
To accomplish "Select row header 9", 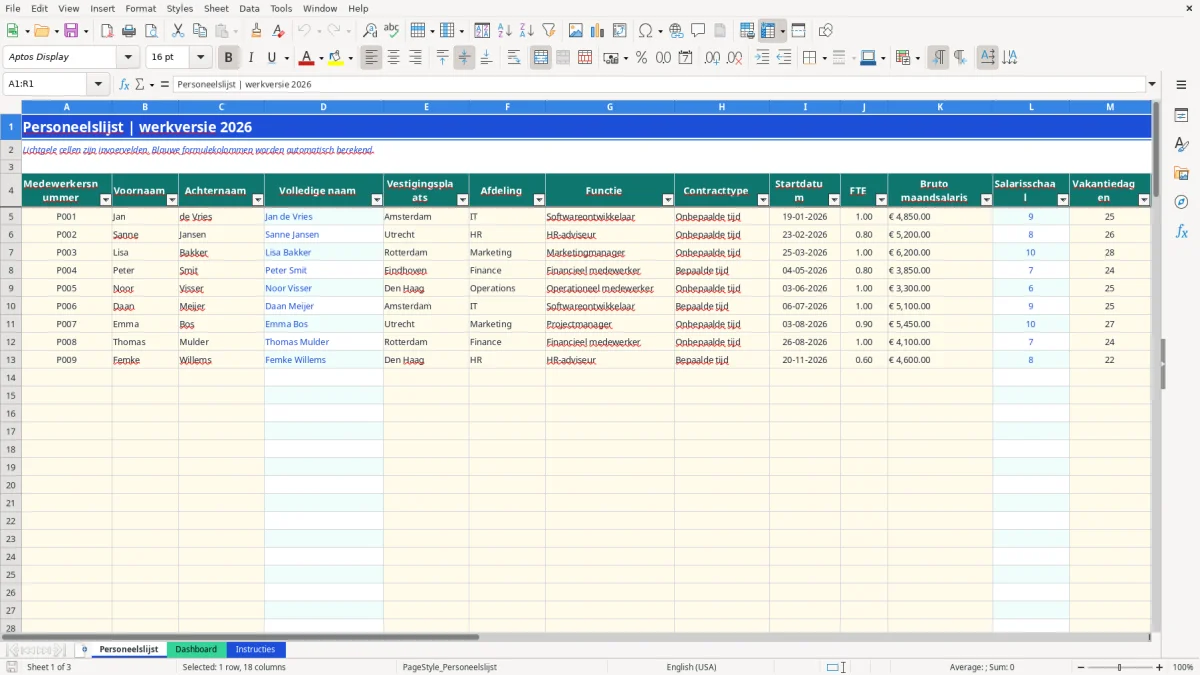I will pos(11,288).
